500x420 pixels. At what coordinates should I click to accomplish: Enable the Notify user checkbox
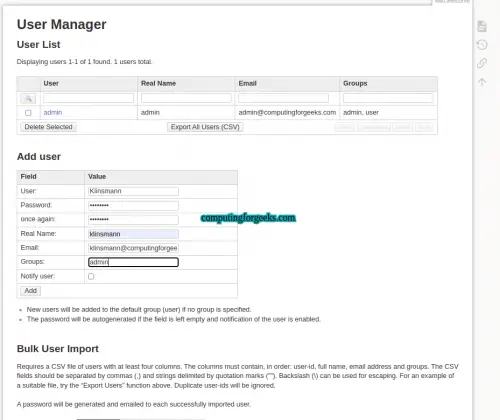[91, 276]
